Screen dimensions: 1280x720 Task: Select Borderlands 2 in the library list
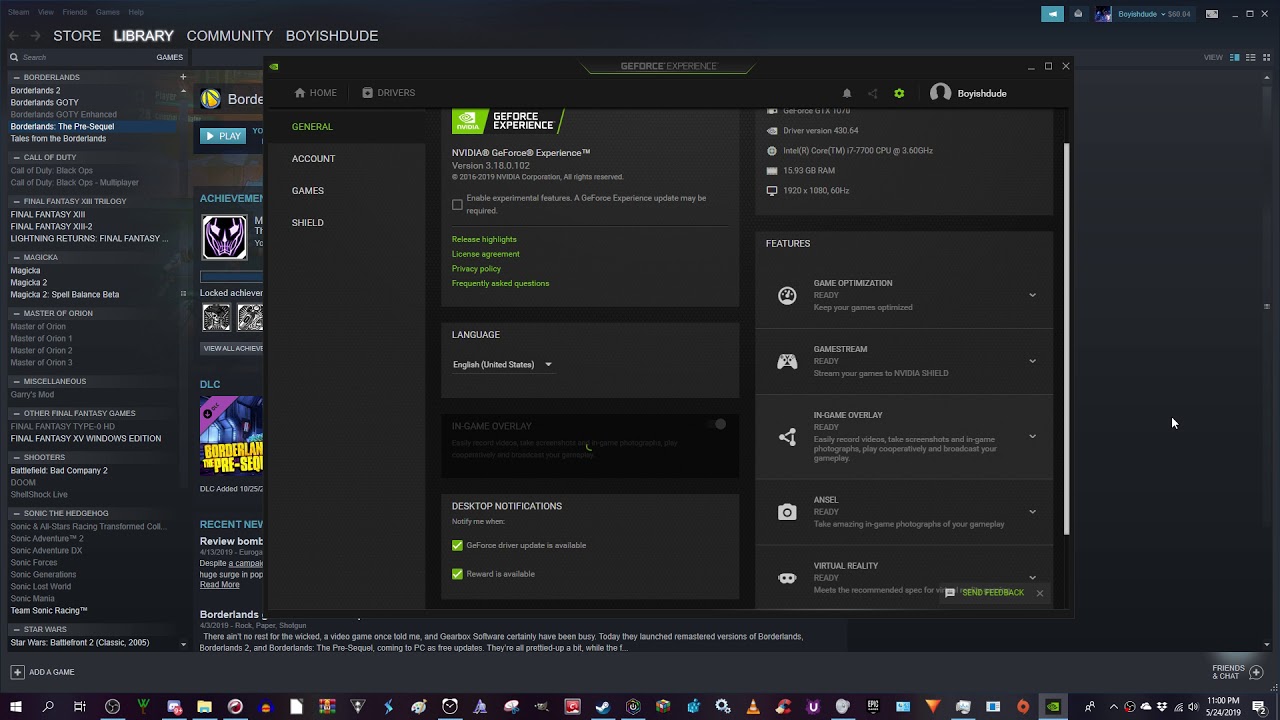[x=35, y=90]
